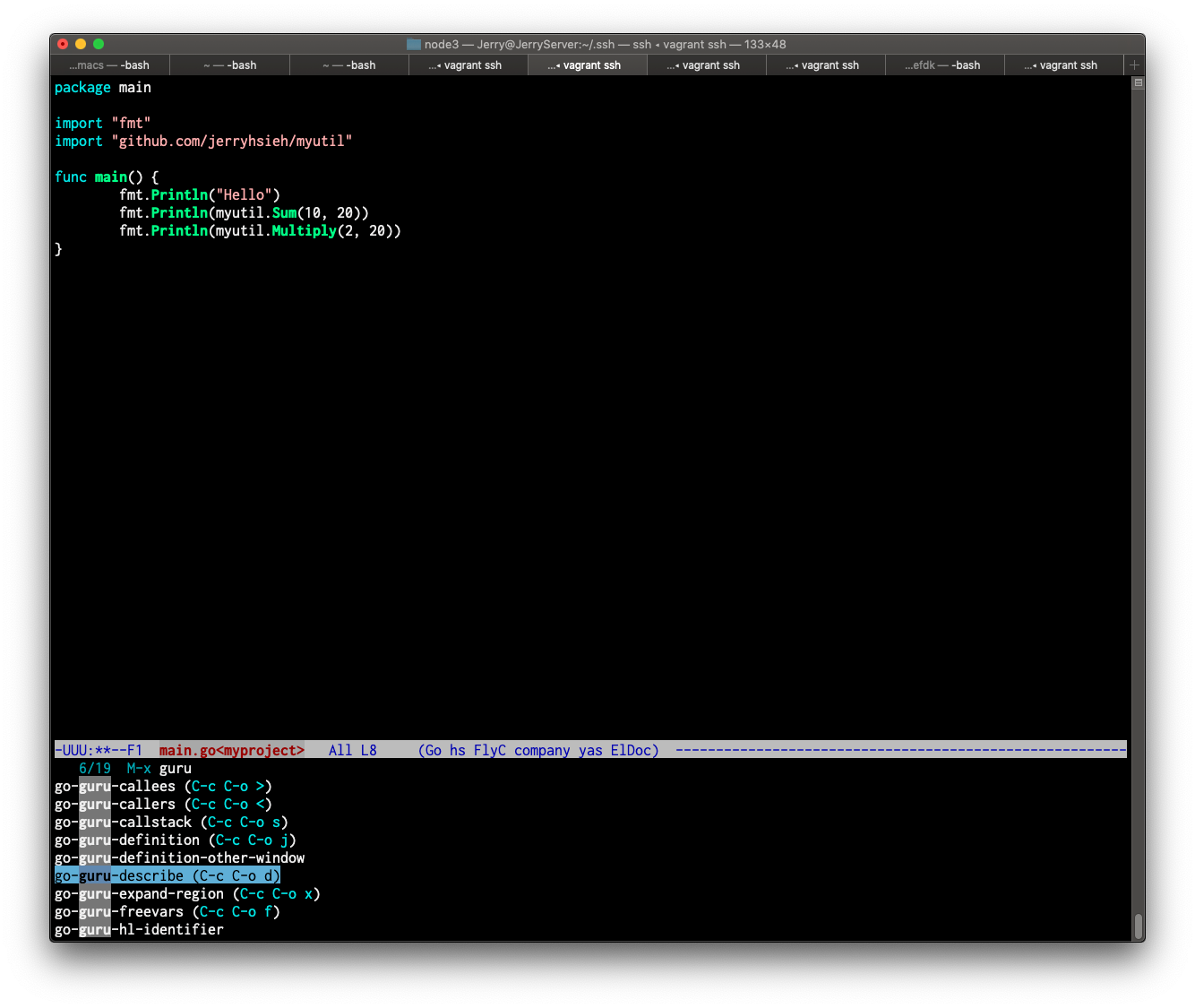Click the terminal proxy icon in the title bar
This screenshot has width=1195, height=1008.
click(413, 43)
